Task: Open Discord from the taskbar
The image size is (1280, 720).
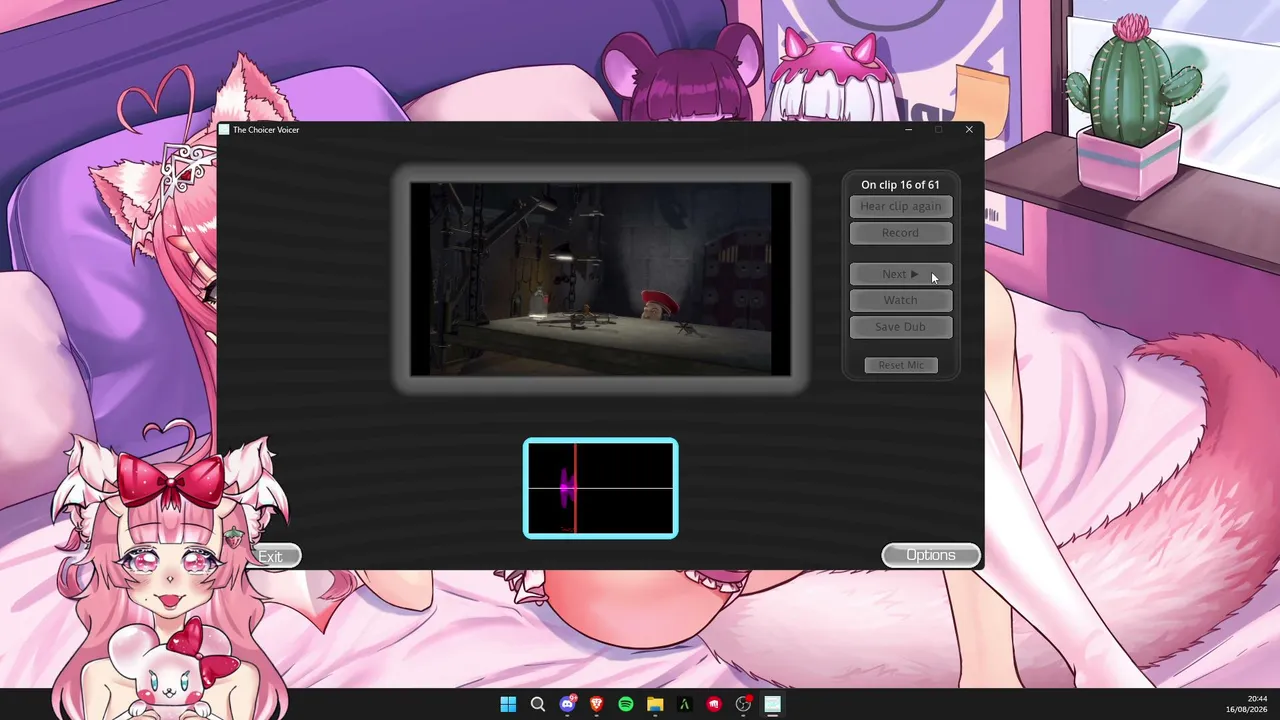Action: coord(567,704)
